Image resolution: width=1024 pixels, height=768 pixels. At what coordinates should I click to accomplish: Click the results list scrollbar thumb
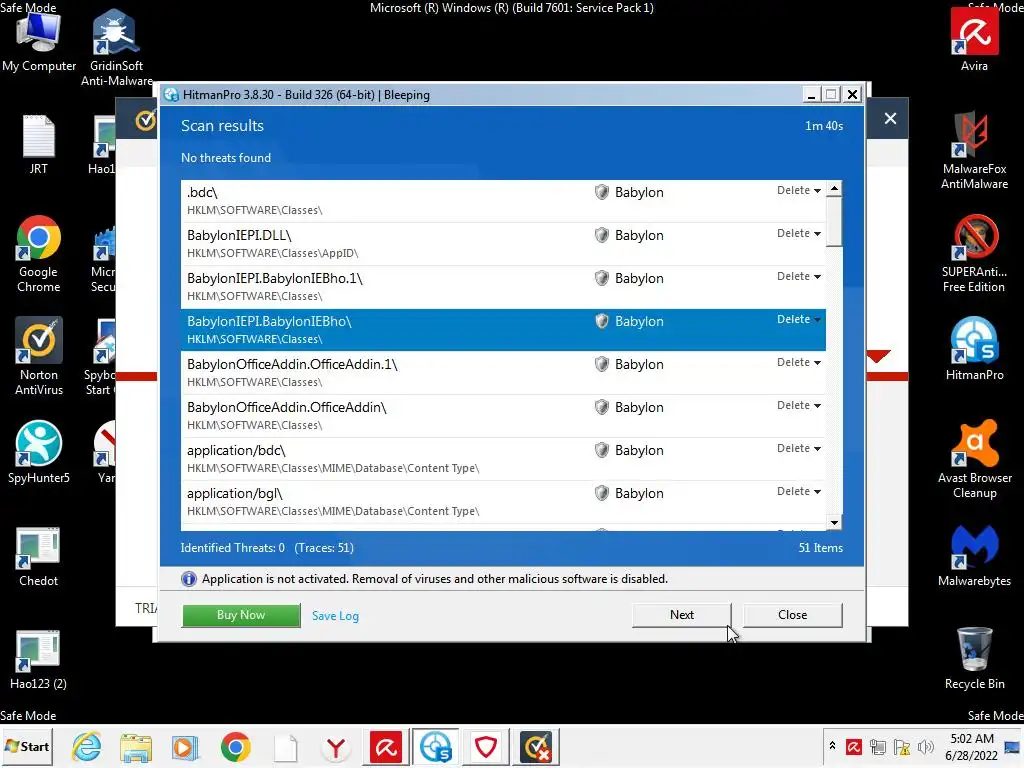[834, 222]
